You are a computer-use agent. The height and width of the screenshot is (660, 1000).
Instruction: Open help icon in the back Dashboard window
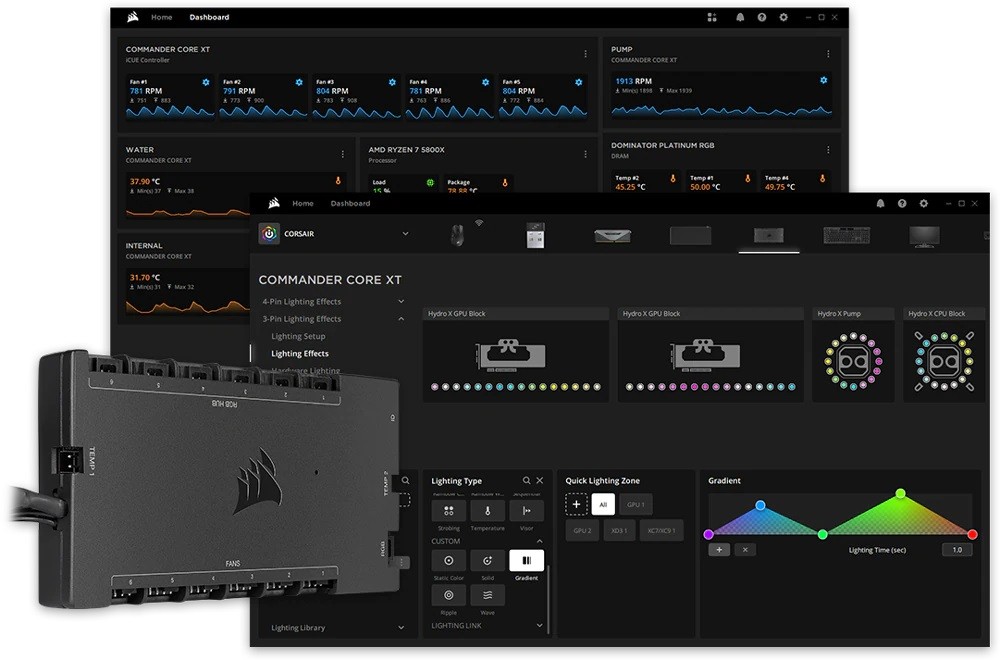point(761,17)
